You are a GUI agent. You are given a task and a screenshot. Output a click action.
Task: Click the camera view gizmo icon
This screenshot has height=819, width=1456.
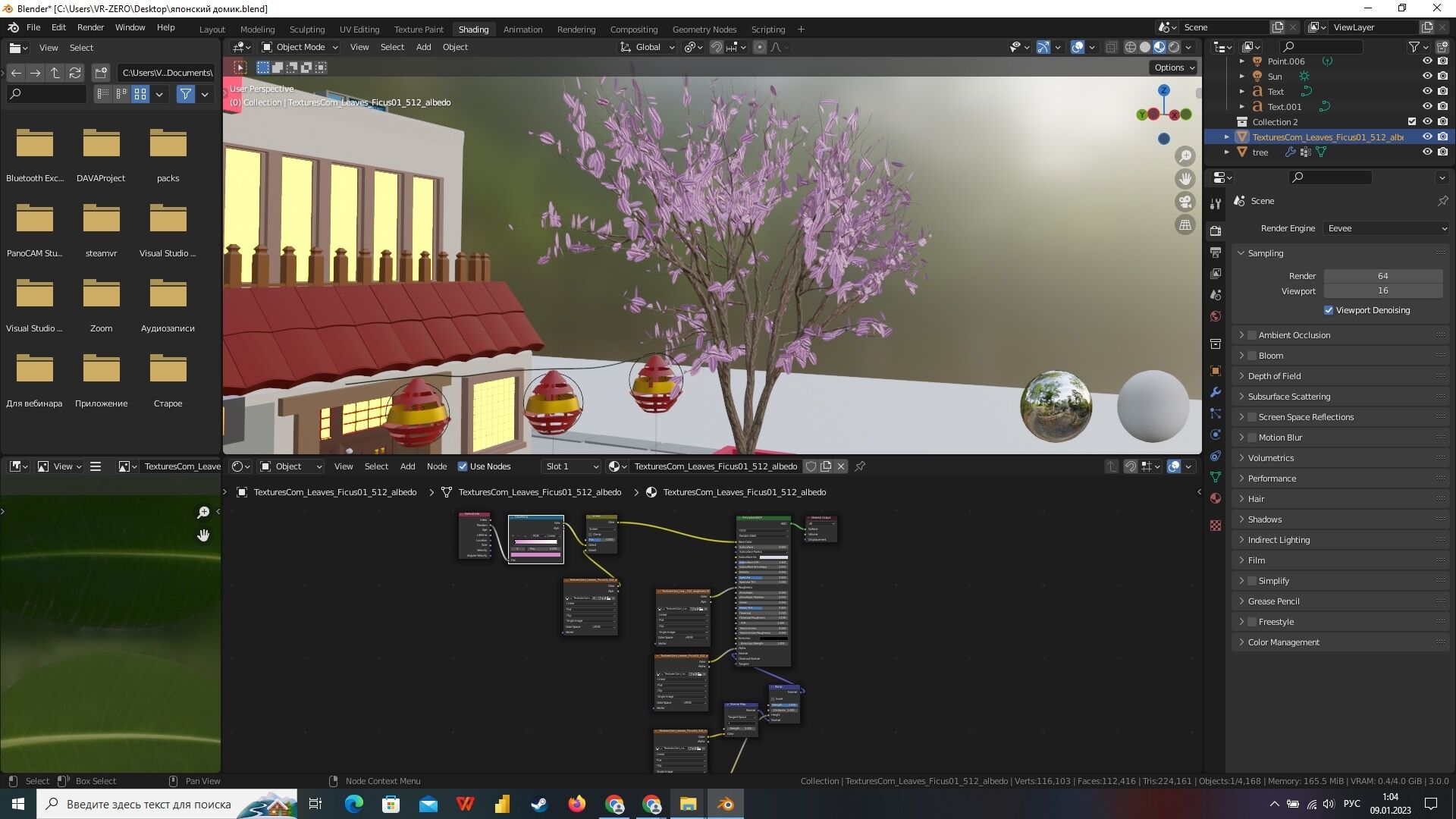[x=1185, y=202]
